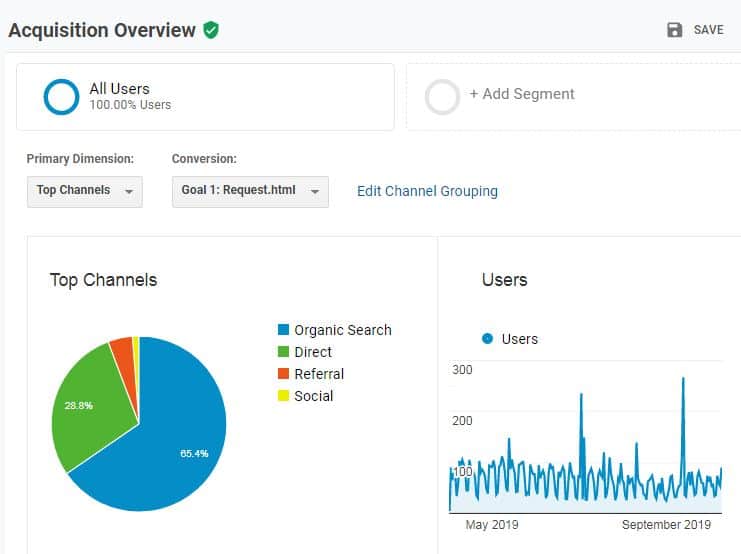Select the All Users segment circle
741x554 pixels.
[61, 97]
